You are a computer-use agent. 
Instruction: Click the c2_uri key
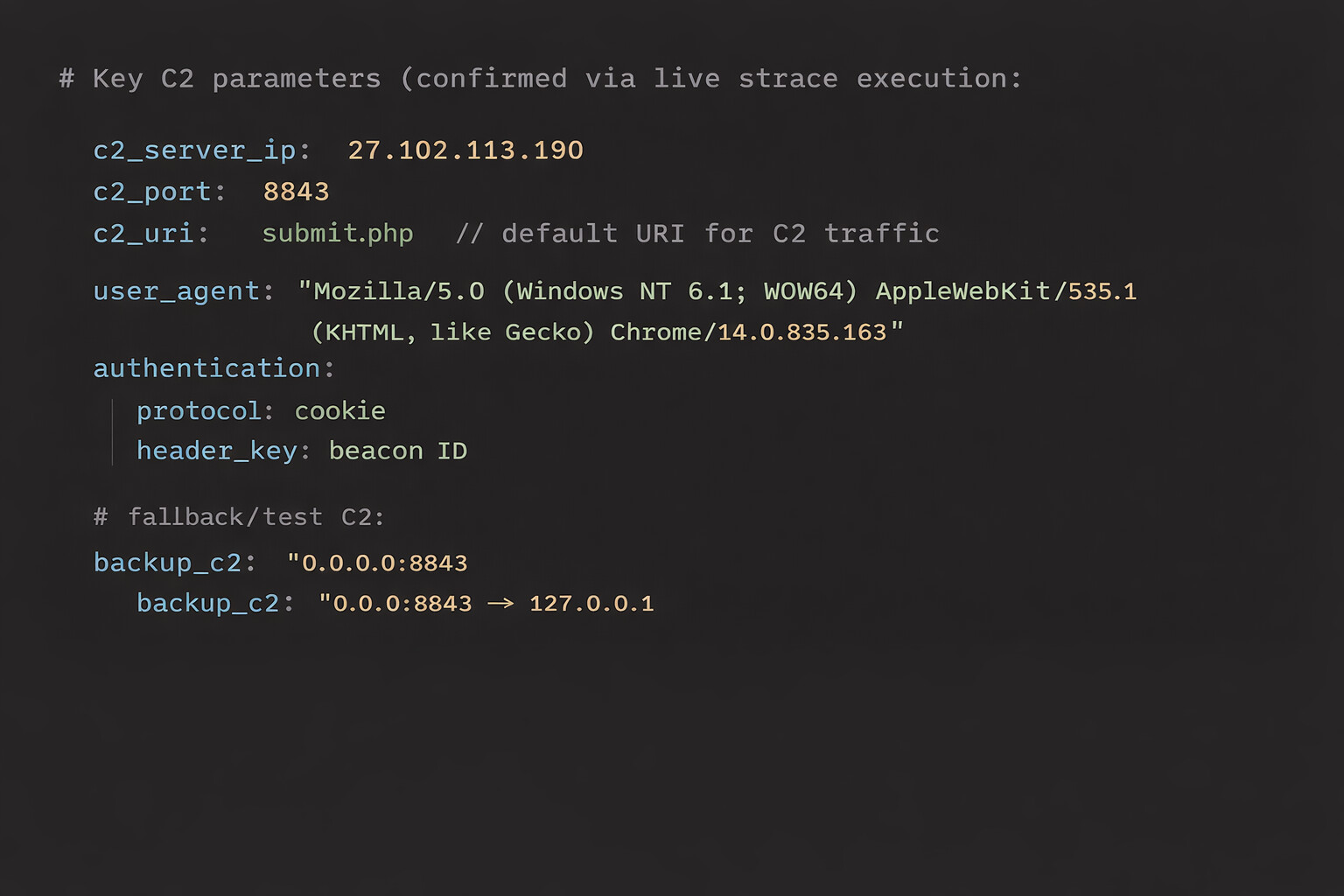click(143, 234)
